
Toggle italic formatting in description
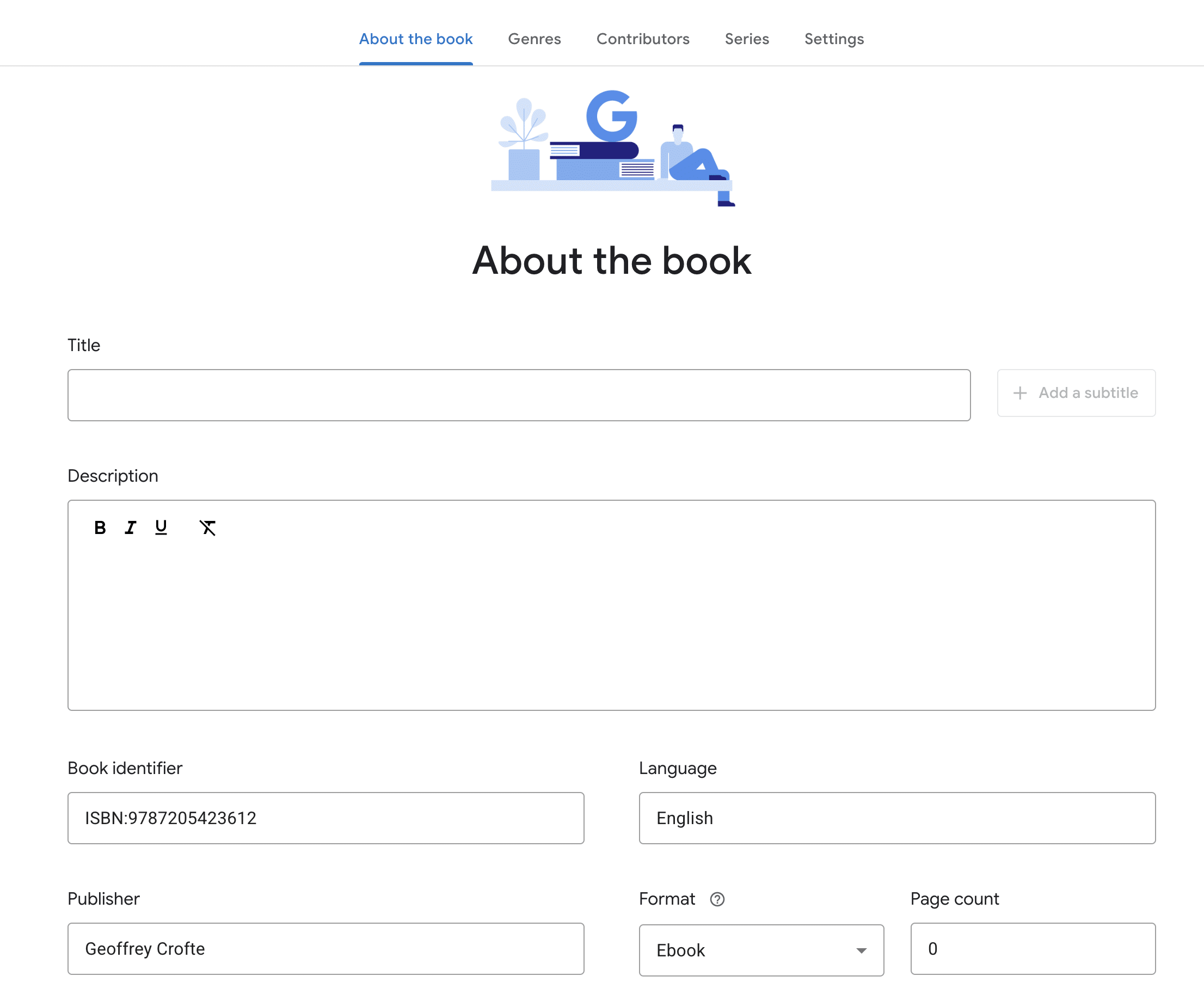pos(131,527)
